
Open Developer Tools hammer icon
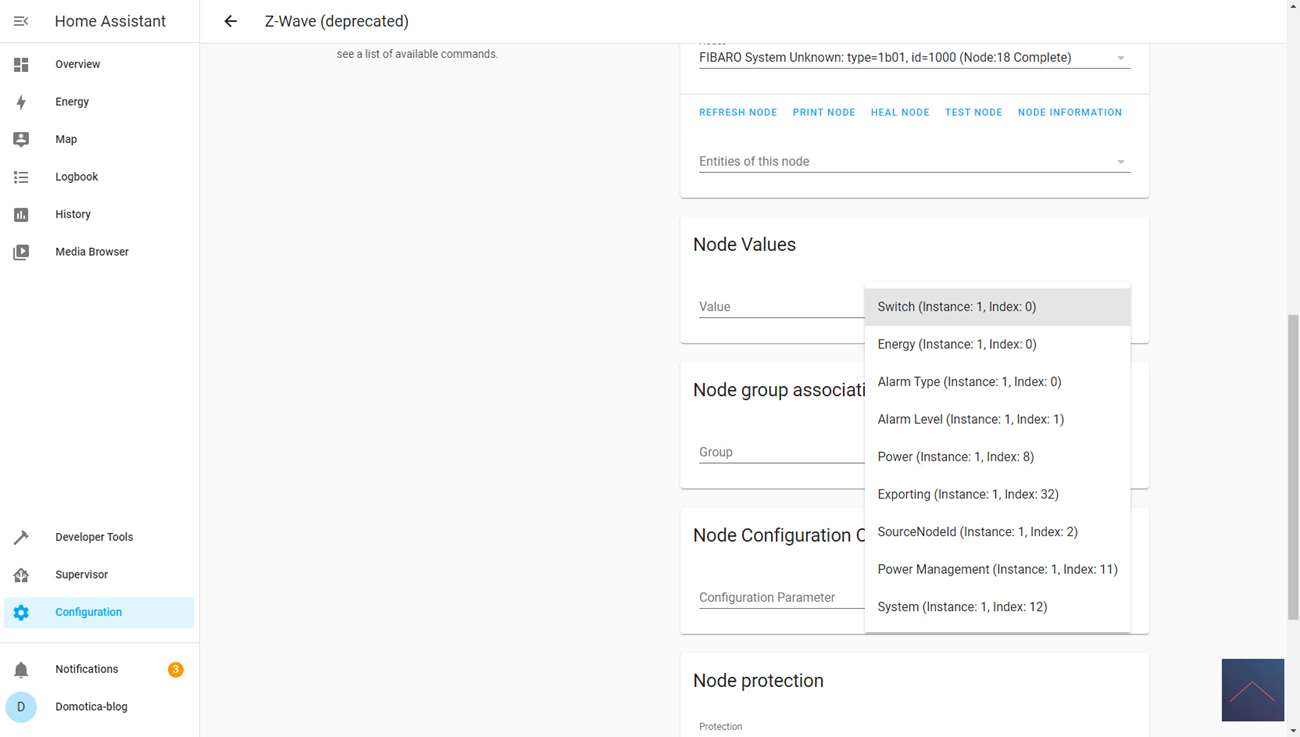click(21, 537)
